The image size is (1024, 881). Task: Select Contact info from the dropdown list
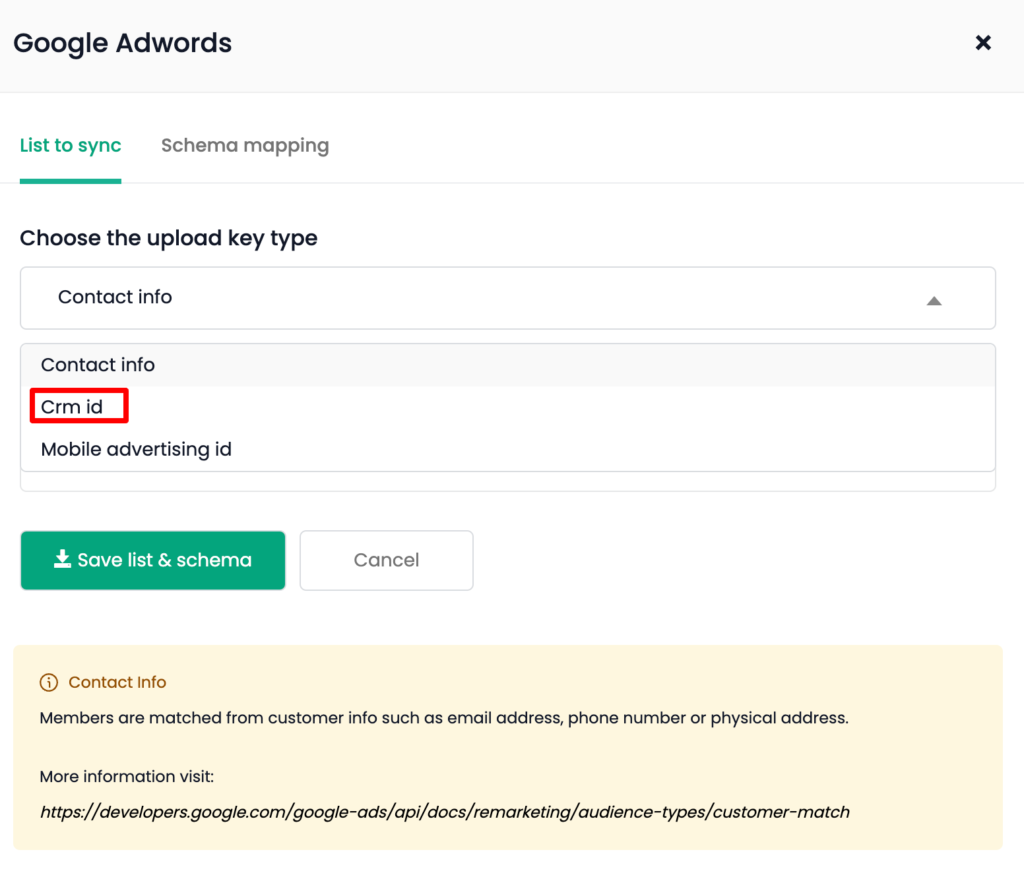[x=507, y=365]
